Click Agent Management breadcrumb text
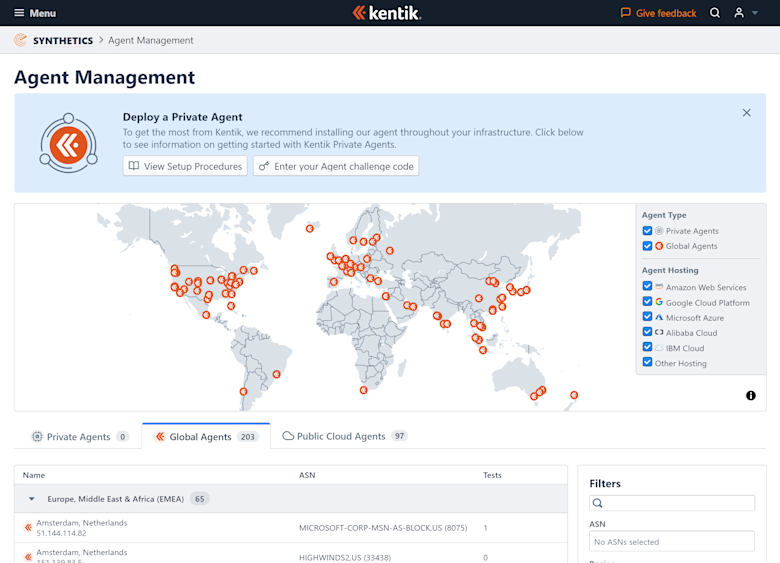The image size is (780, 563). coord(151,40)
